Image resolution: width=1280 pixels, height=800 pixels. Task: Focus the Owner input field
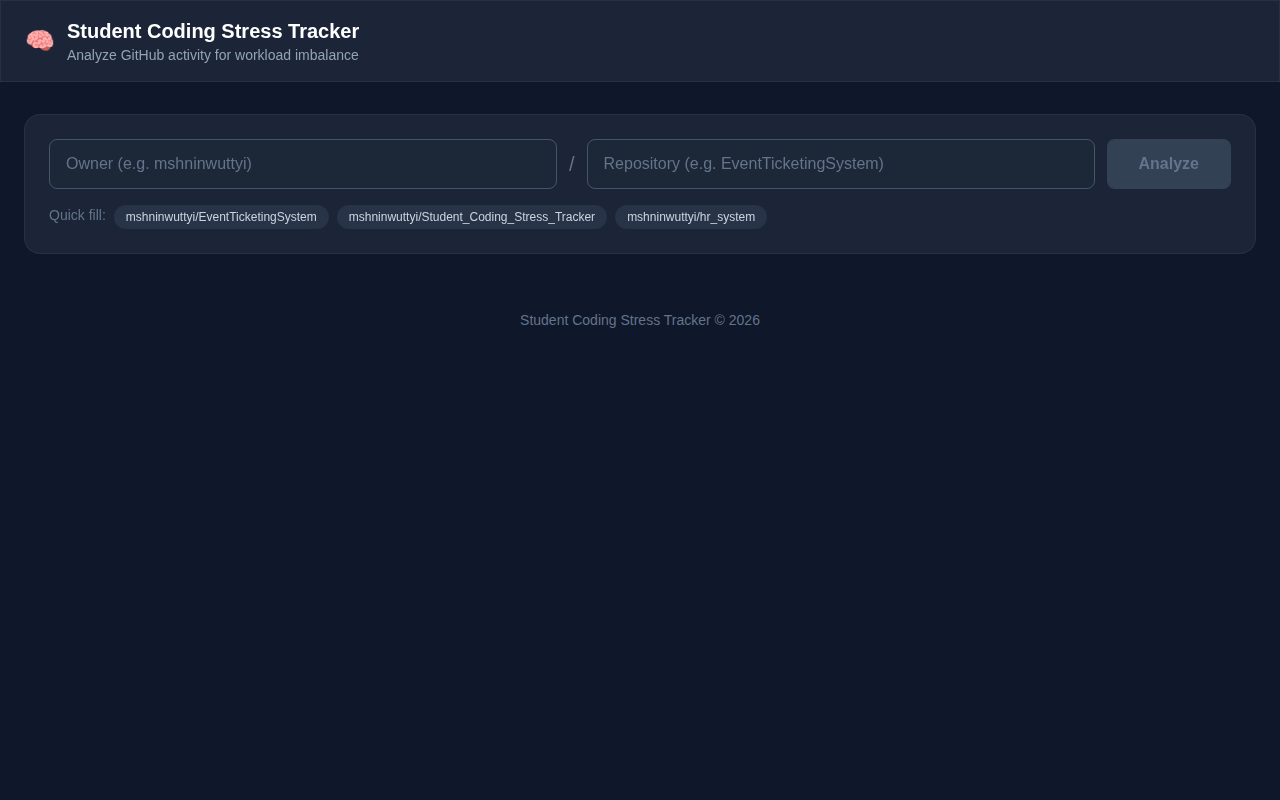[303, 164]
